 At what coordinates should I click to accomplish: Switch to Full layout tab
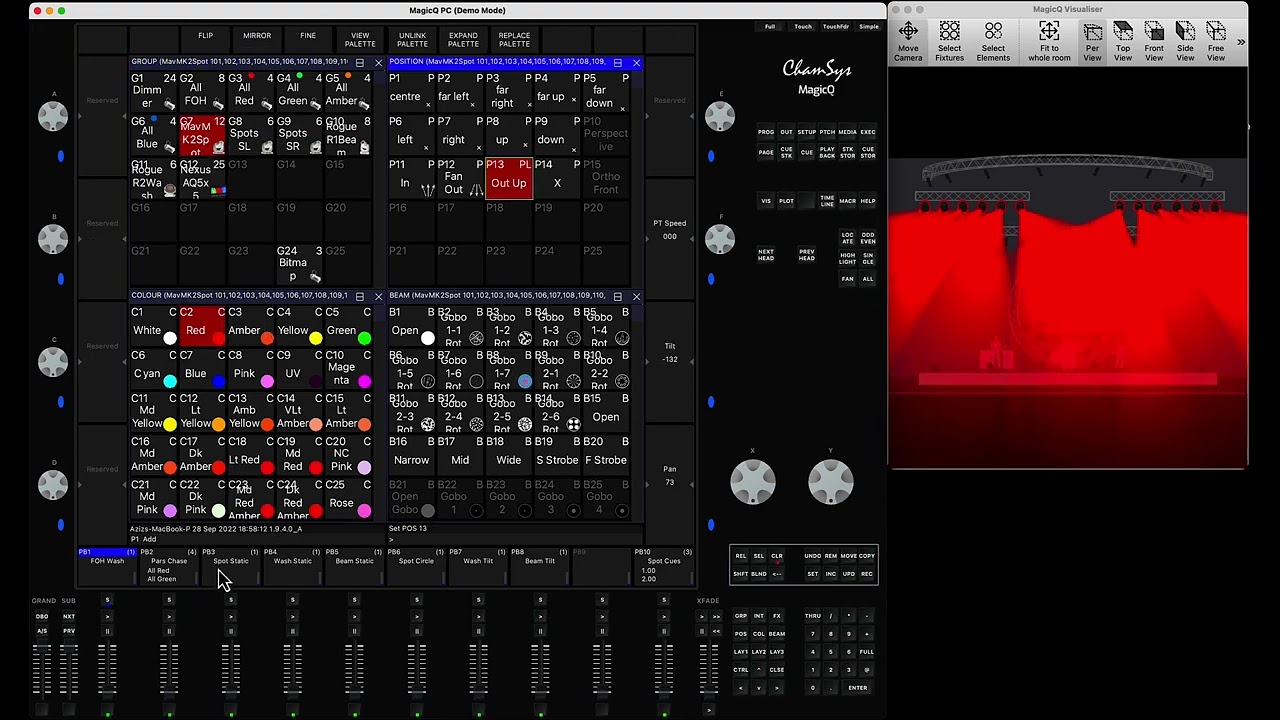tap(770, 27)
